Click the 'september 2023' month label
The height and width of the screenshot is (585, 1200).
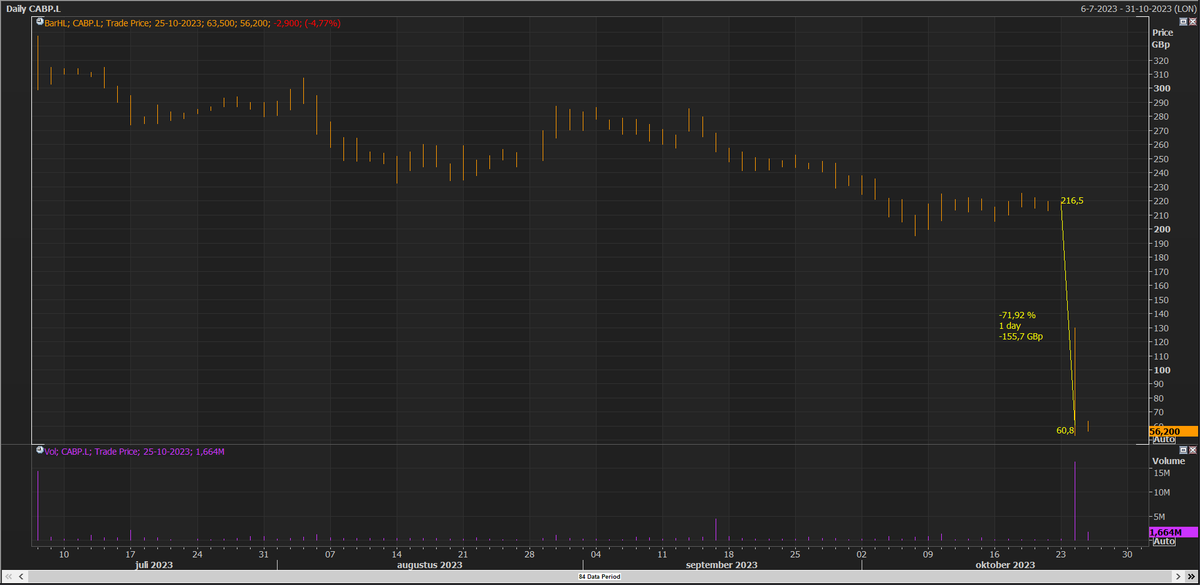pyautogui.click(x=720, y=565)
